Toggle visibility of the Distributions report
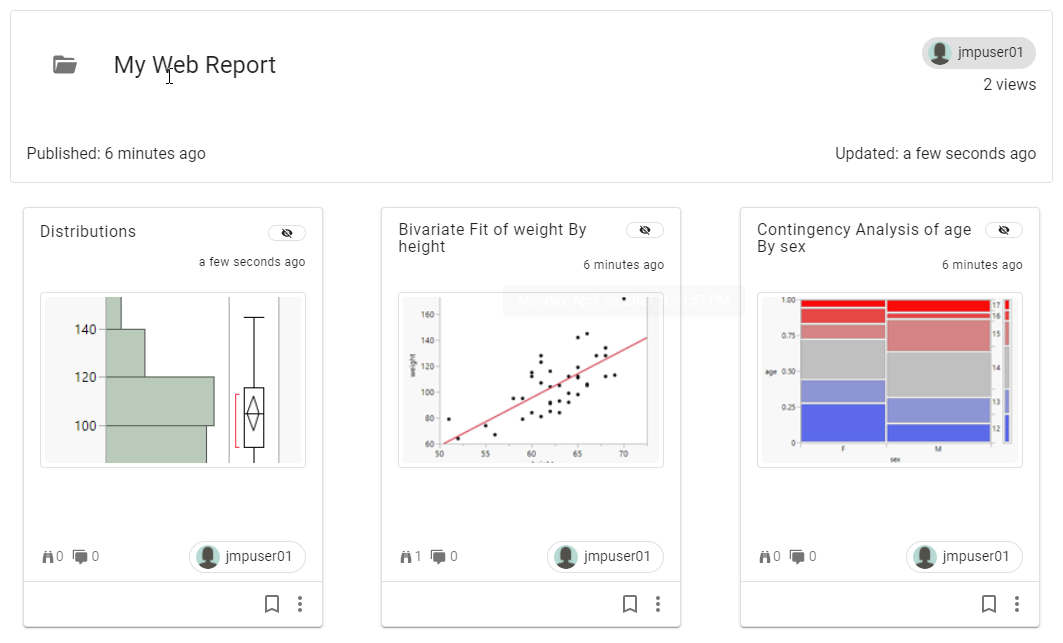This screenshot has width=1063, height=643. click(x=286, y=232)
